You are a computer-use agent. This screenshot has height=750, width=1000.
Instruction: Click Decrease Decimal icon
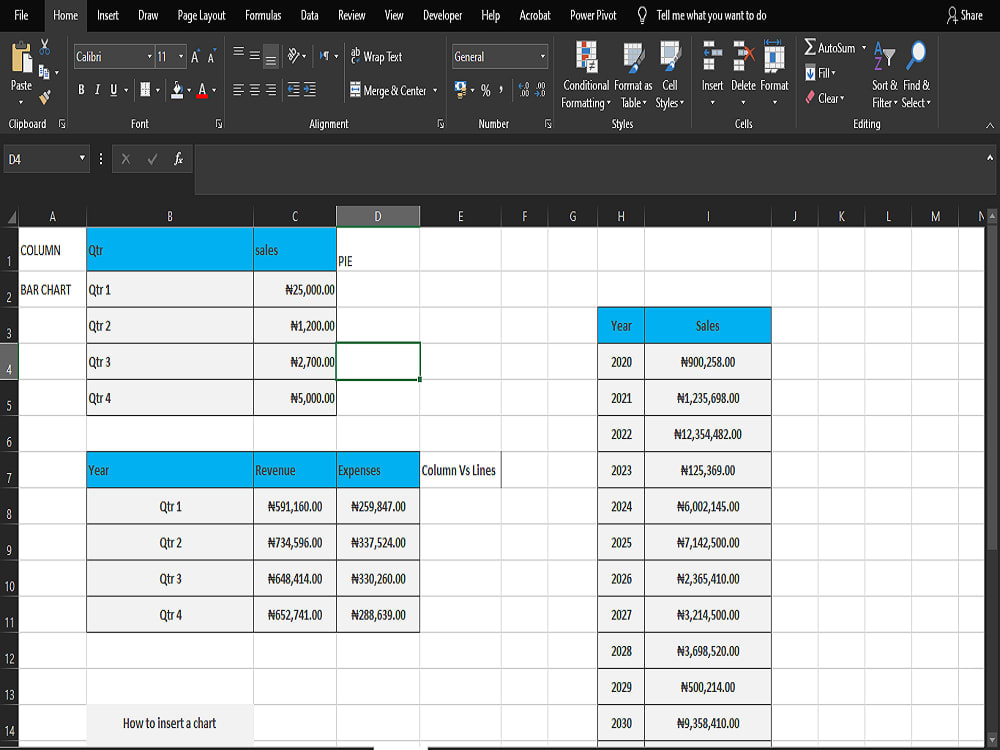pos(540,90)
